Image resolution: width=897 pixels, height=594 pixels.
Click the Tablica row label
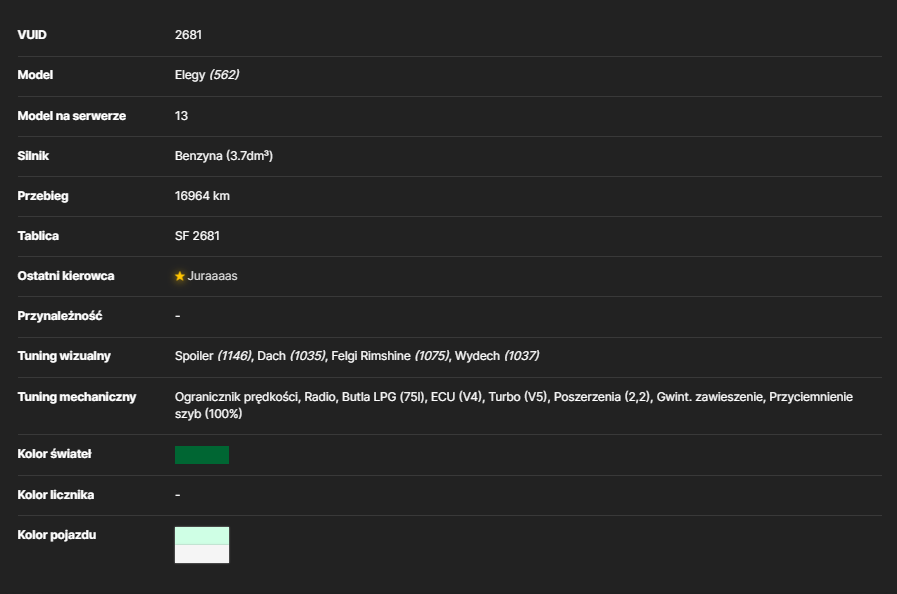[38, 236]
